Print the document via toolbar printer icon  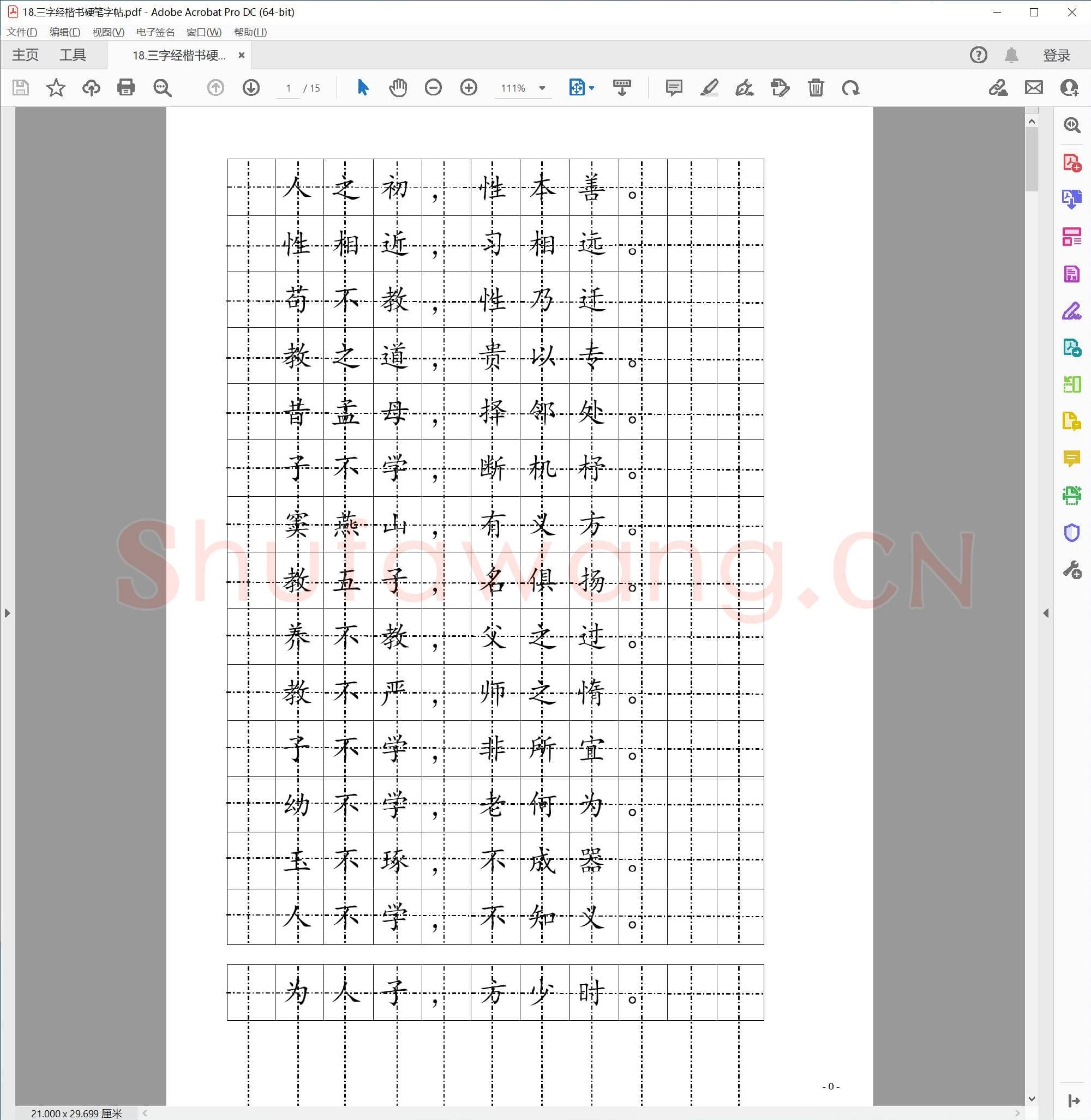126,88
